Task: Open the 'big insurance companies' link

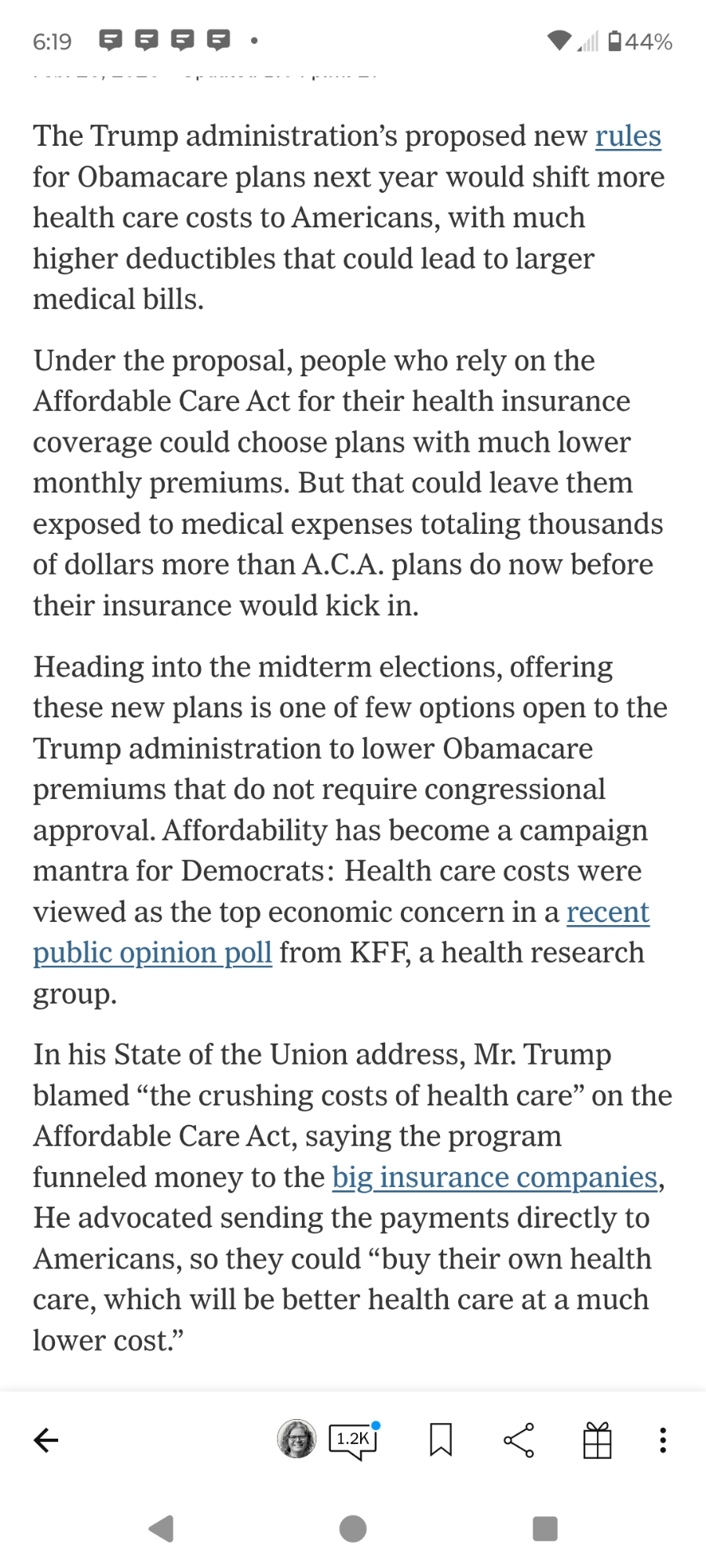Action: click(494, 1178)
